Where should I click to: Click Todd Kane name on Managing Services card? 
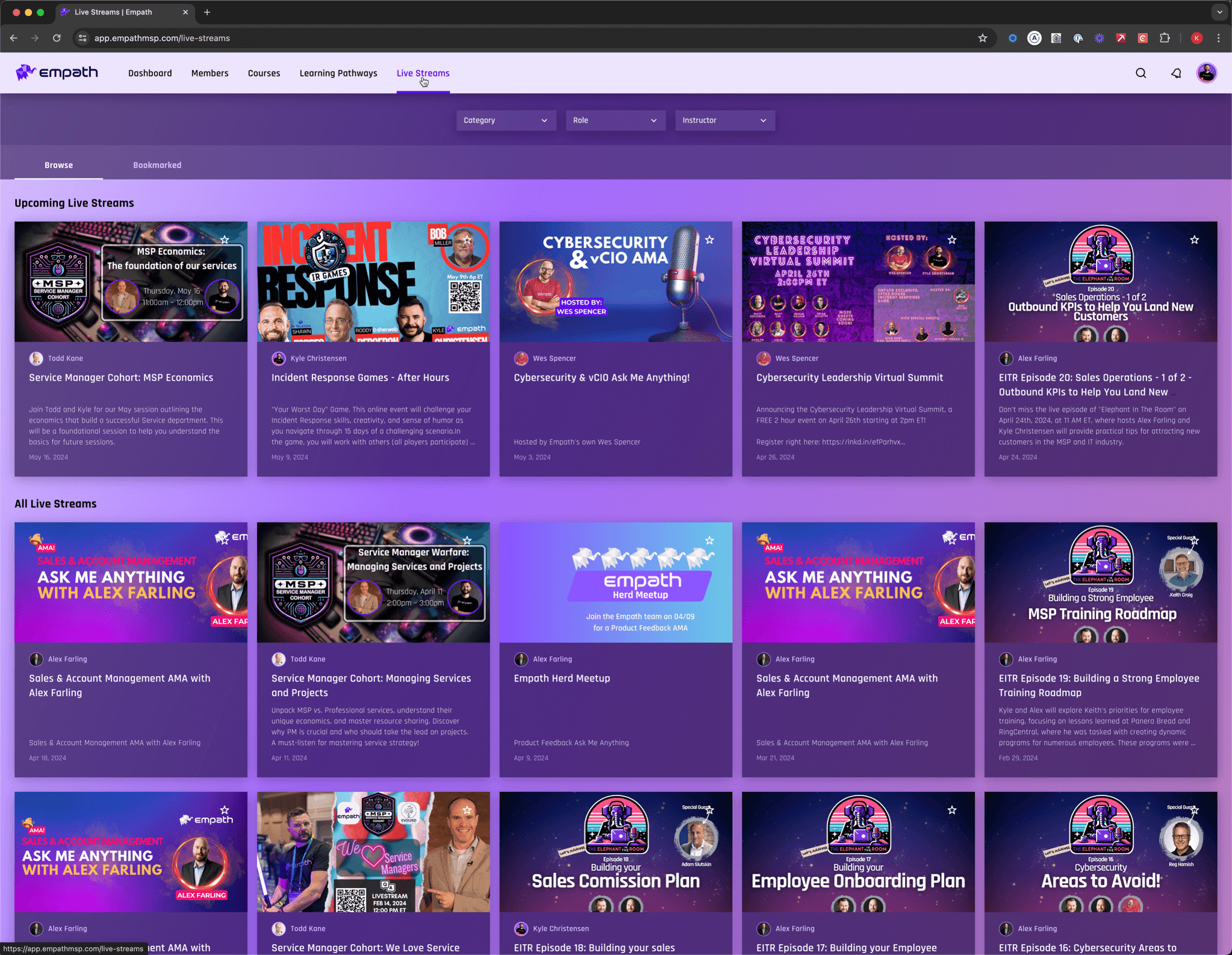308,659
